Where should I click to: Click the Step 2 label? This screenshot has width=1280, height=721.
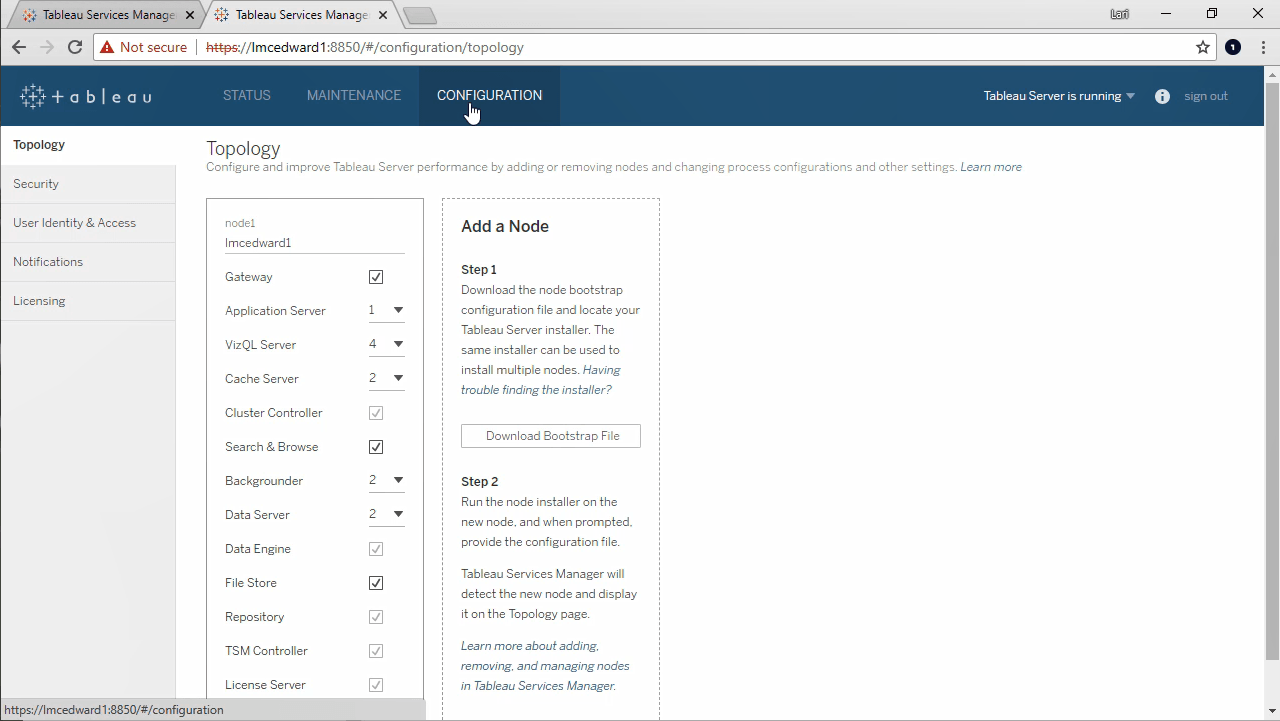(x=480, y=482)
